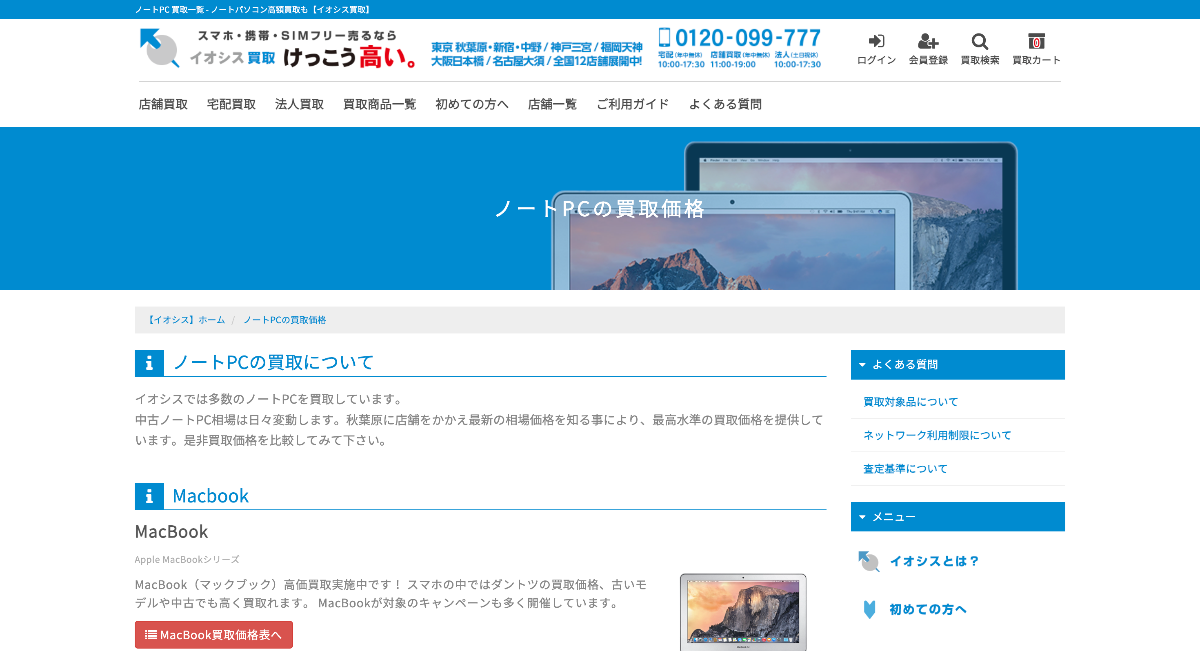The image size is (1200, 651).
Task: Click the Macbook section heading text
Action: [x=210, y=496]
